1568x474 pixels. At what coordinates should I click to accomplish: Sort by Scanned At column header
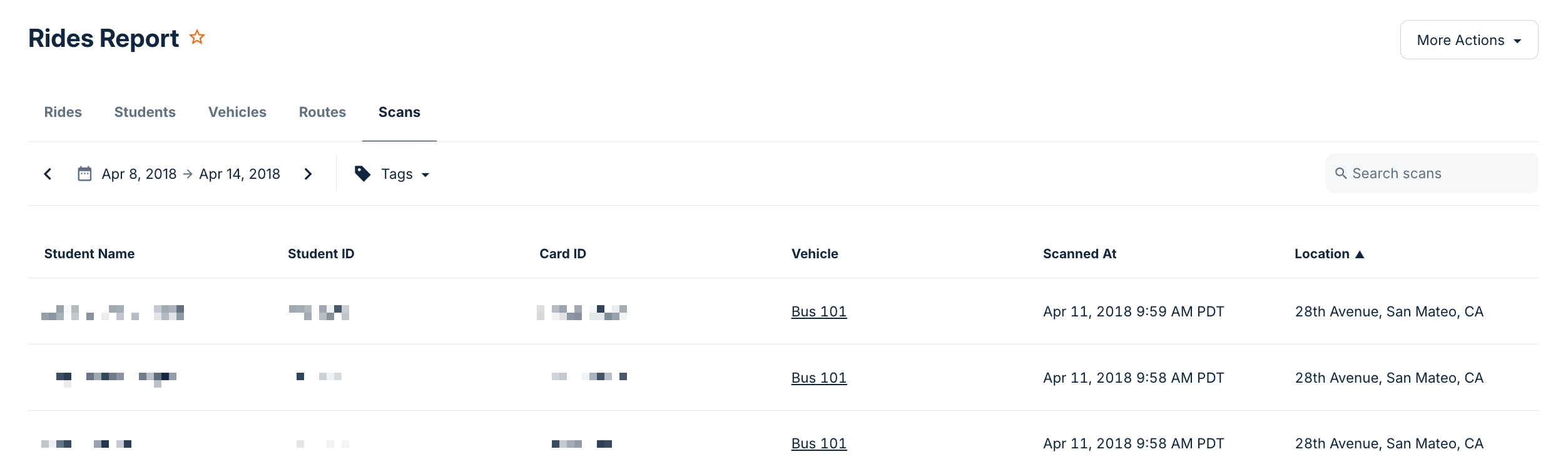[x=1079, y=254]
